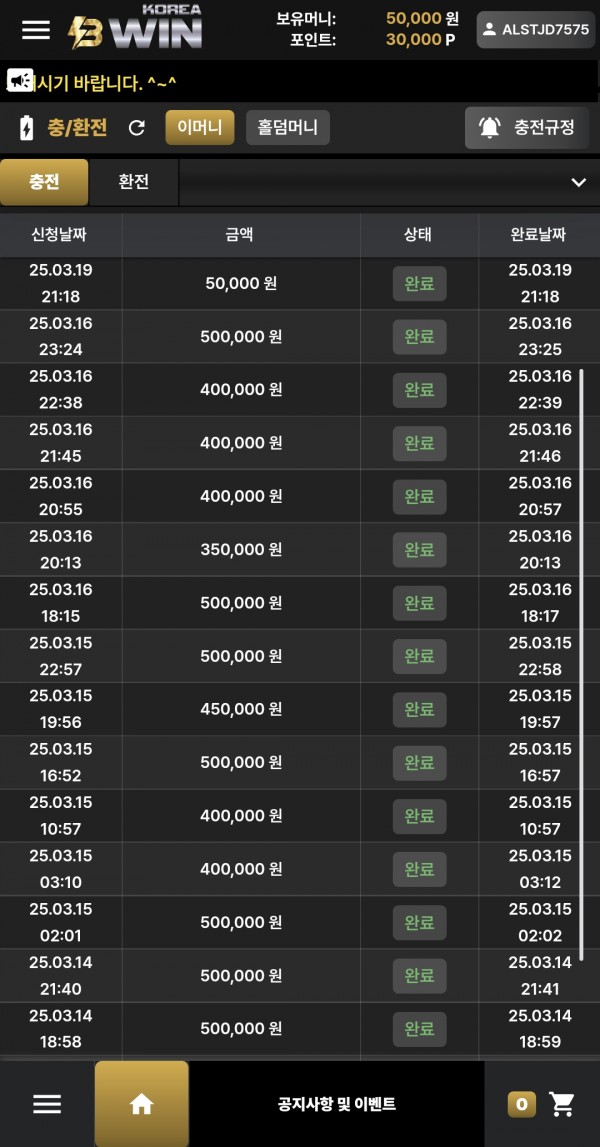Open the bottom-left hamburger menu
The height and width of the screenshot is (1147, 600).
click(47, 1104)
